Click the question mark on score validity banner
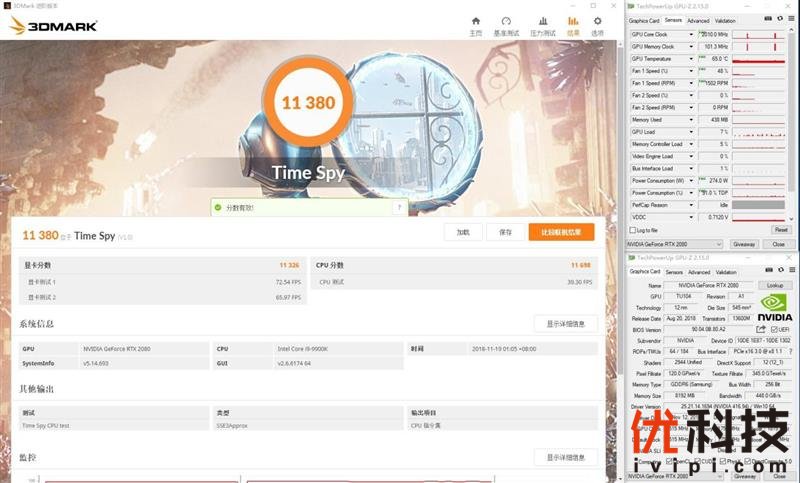Image resolution: width=800 pixels, height=483 pixels. (399, 207)
